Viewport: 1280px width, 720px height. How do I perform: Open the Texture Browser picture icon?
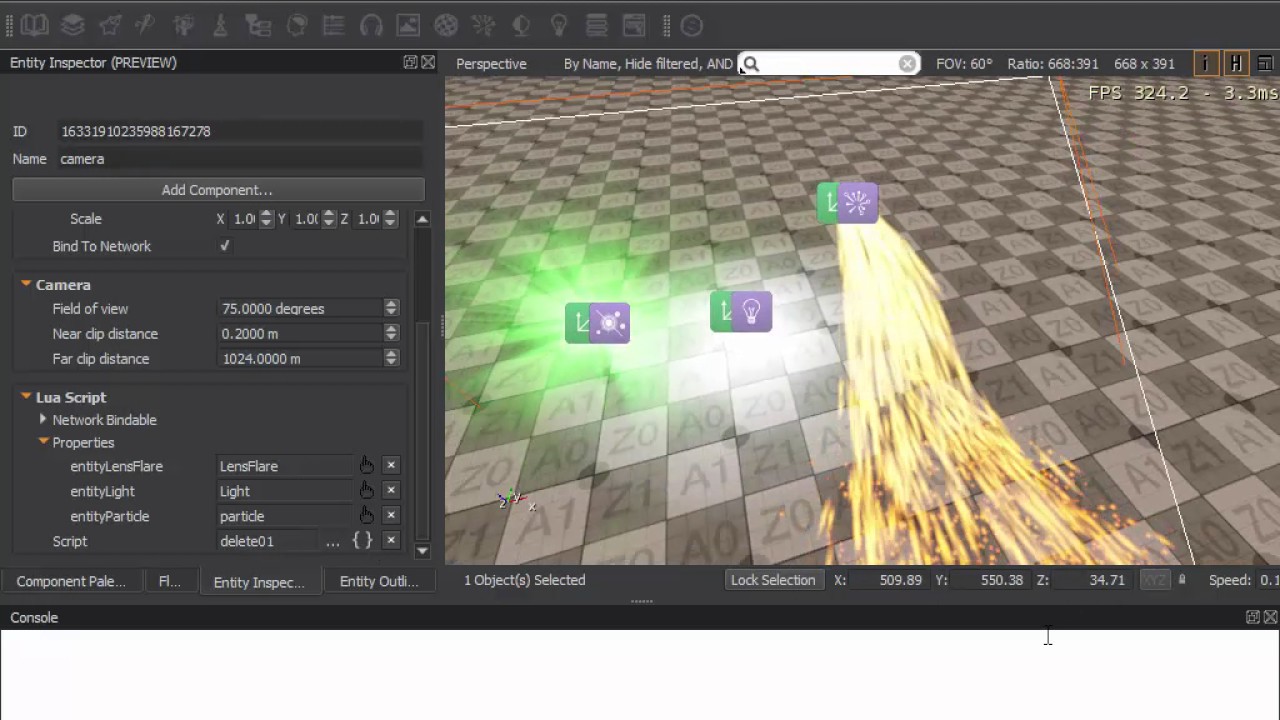[408, 26]
